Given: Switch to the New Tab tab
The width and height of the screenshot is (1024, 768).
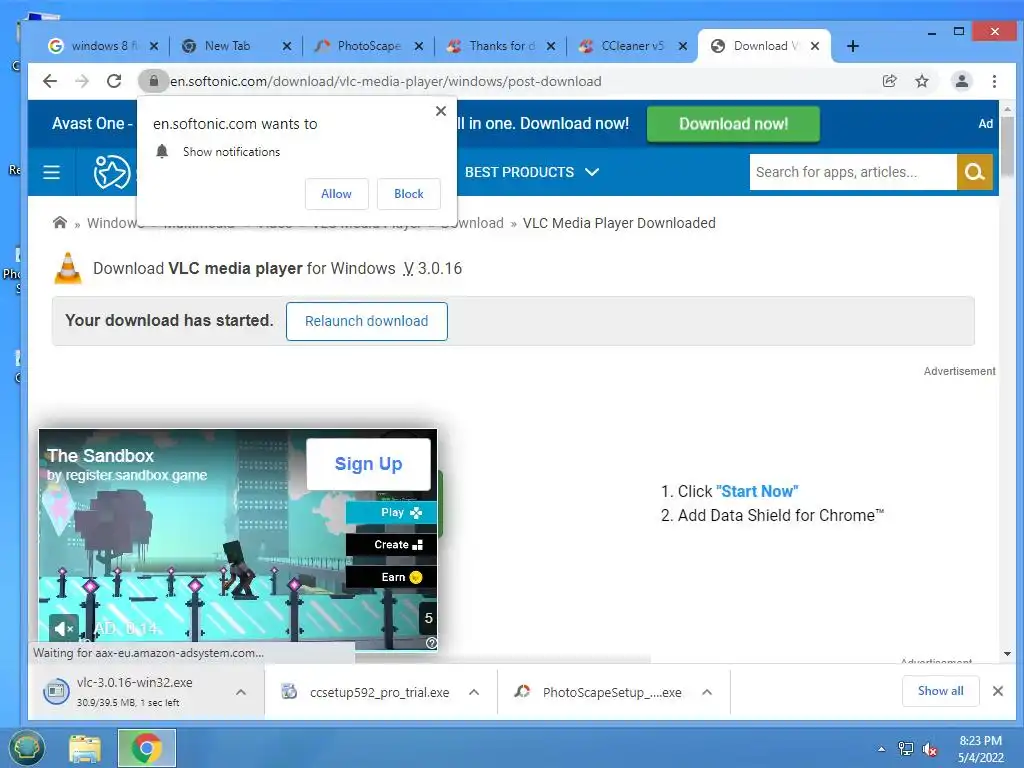Looking at the screenshot, I should pyautogui.click(x=227, y=46).
